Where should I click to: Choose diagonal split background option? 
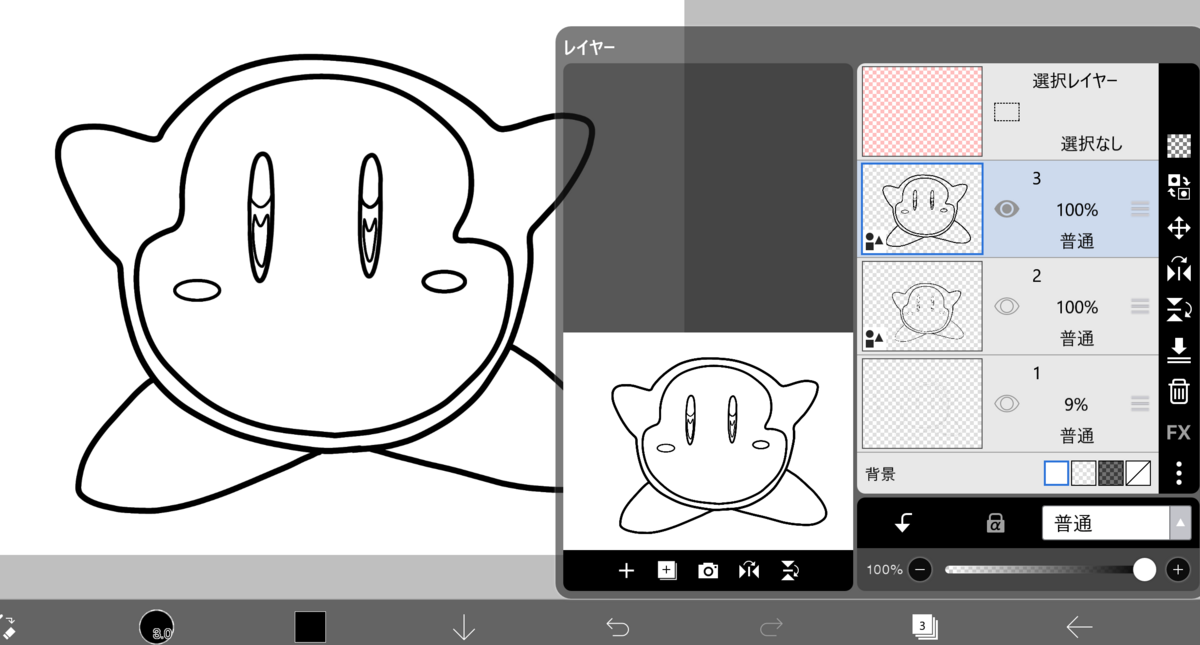(1139, 473)
